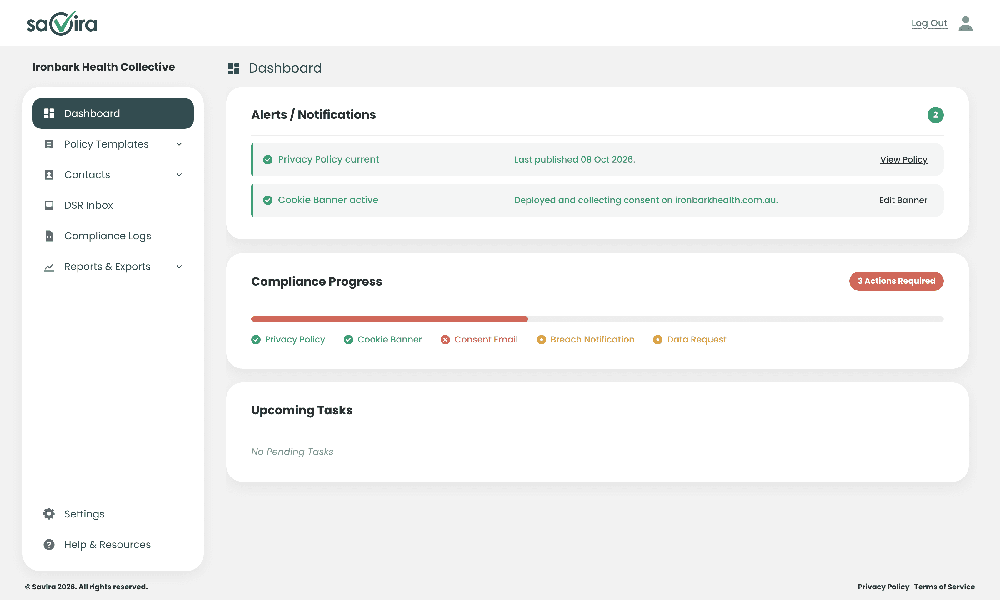The width and height of the screenshot is (1000, 600).
Task: Click the DSR Inbox icon
Action: [48, 205]
